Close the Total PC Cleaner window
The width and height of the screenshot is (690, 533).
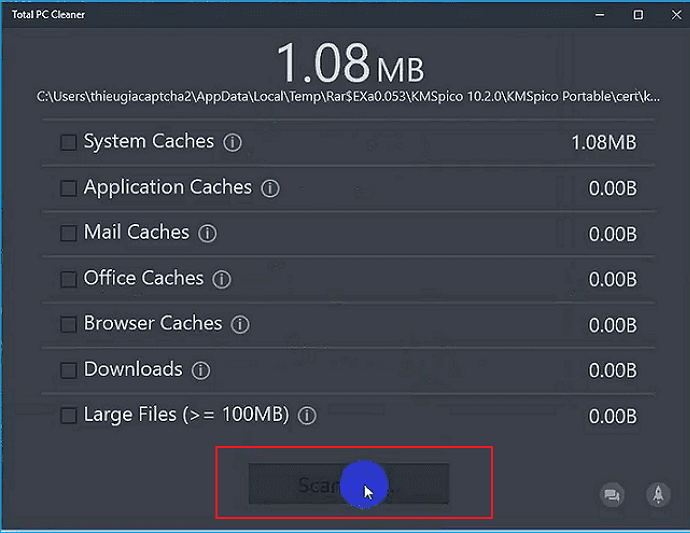[x=676, y=15]
